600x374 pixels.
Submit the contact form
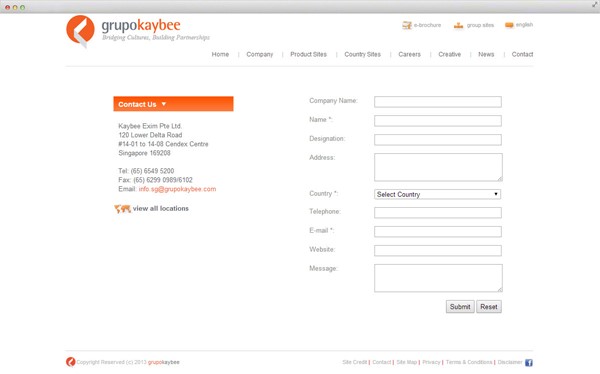[x=460, y=307]
